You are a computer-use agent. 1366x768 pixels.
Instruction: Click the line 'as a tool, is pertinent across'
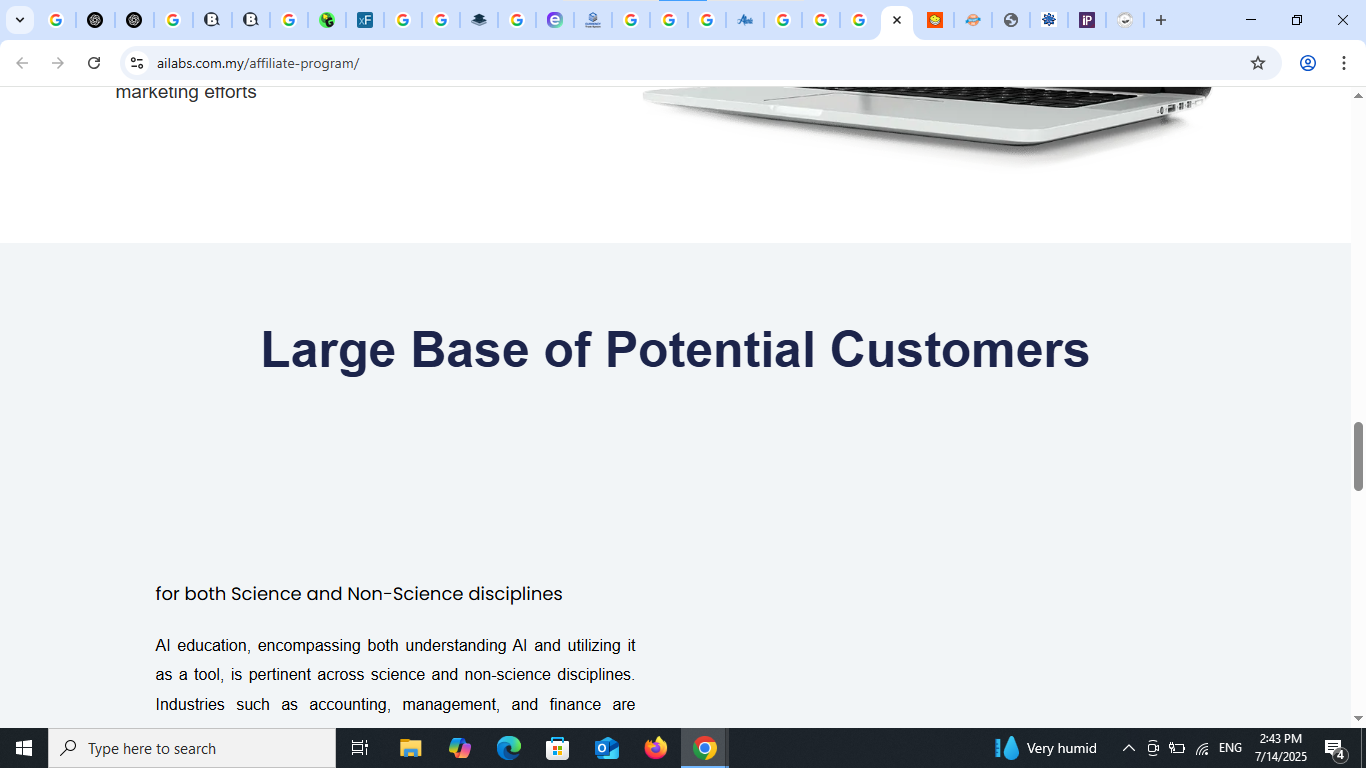pyautogui.click(x=395, y=675)
